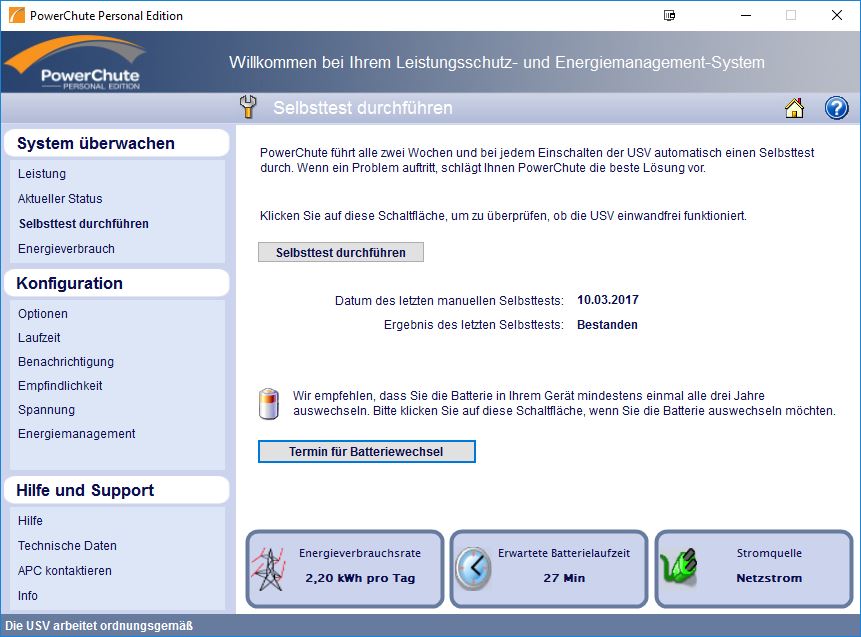Click label Datum des letzten manuellen Selbsttests

[x=449, y=301]
